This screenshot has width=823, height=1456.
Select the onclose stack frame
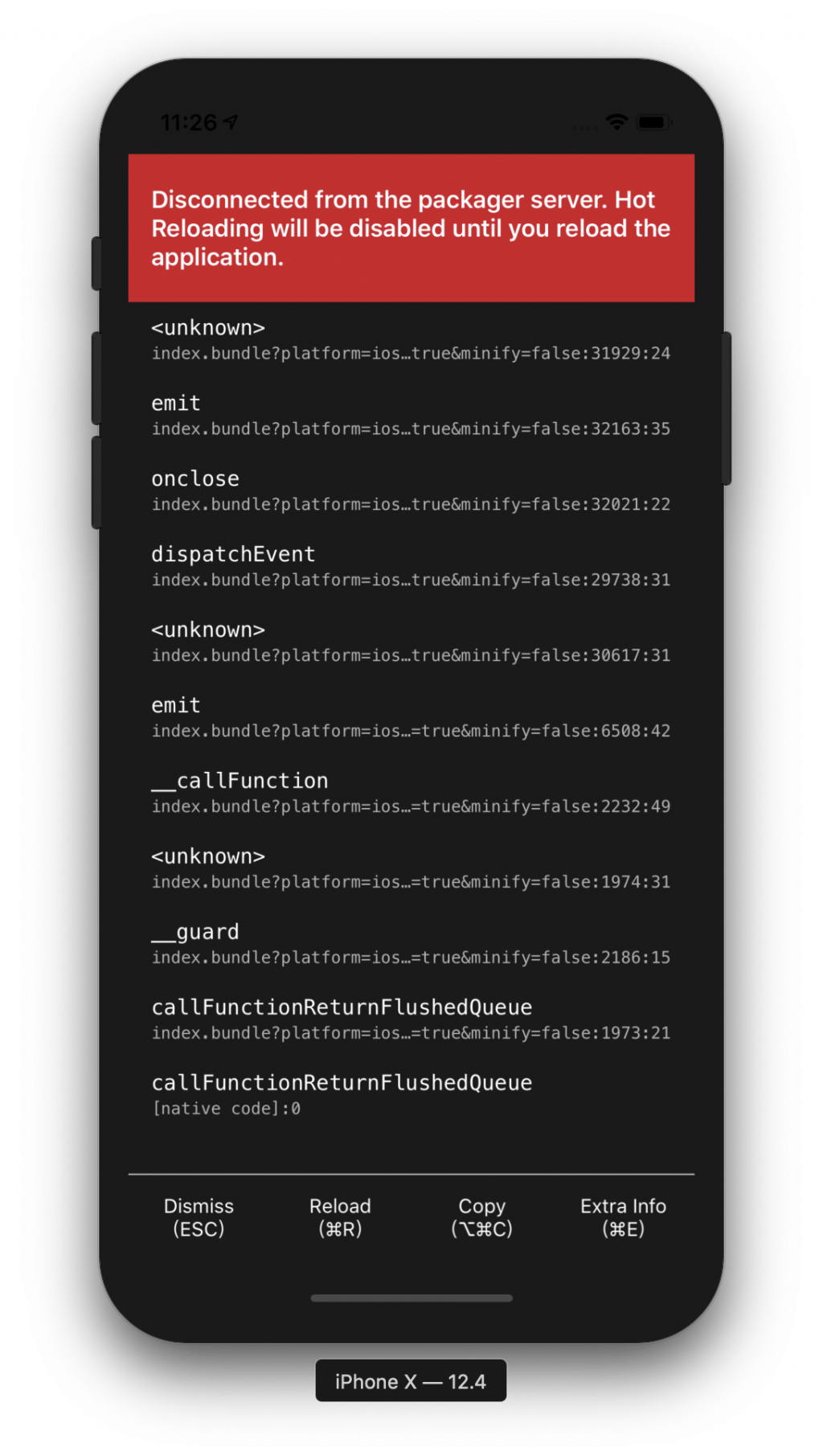tap(411, 491)
